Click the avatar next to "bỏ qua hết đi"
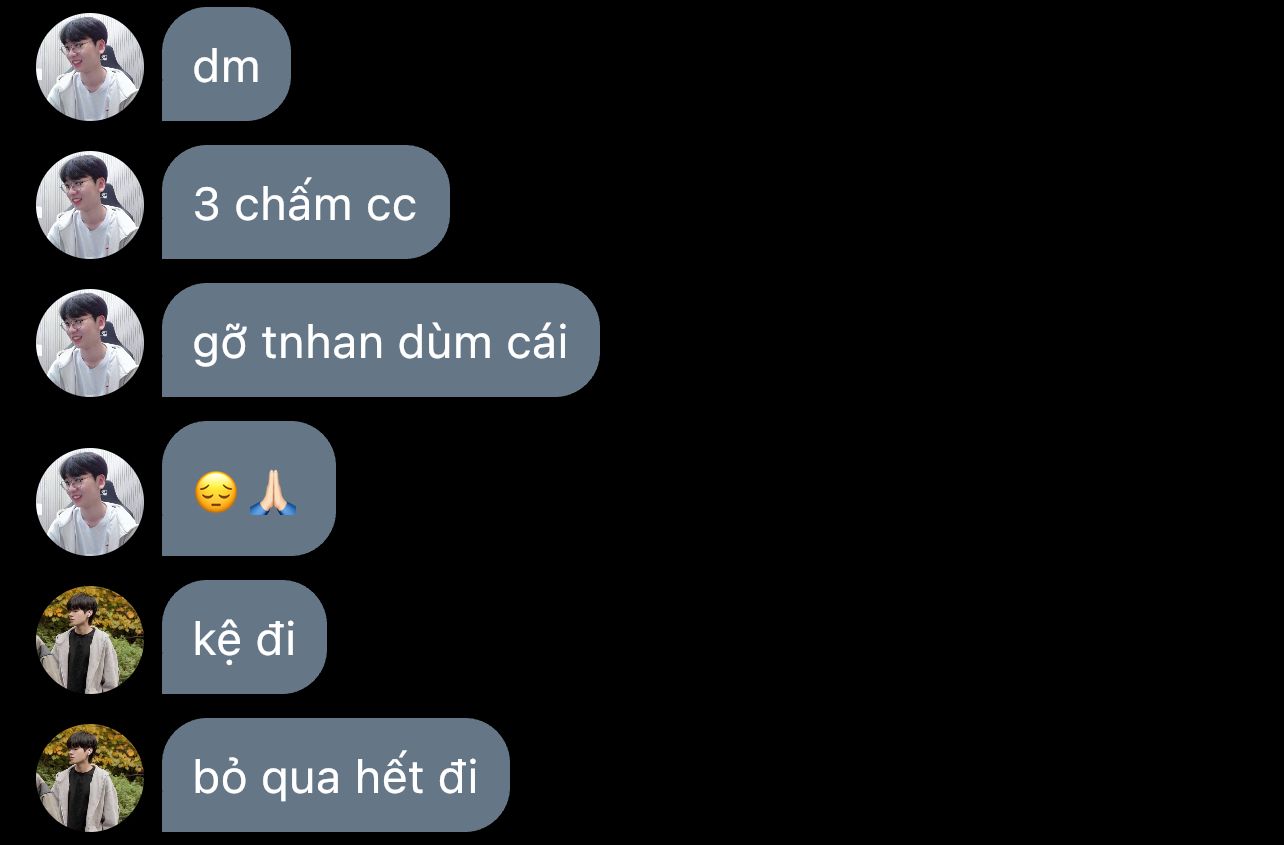The width and height of the screenshot is (1284, 845). (x=90, y=778)
